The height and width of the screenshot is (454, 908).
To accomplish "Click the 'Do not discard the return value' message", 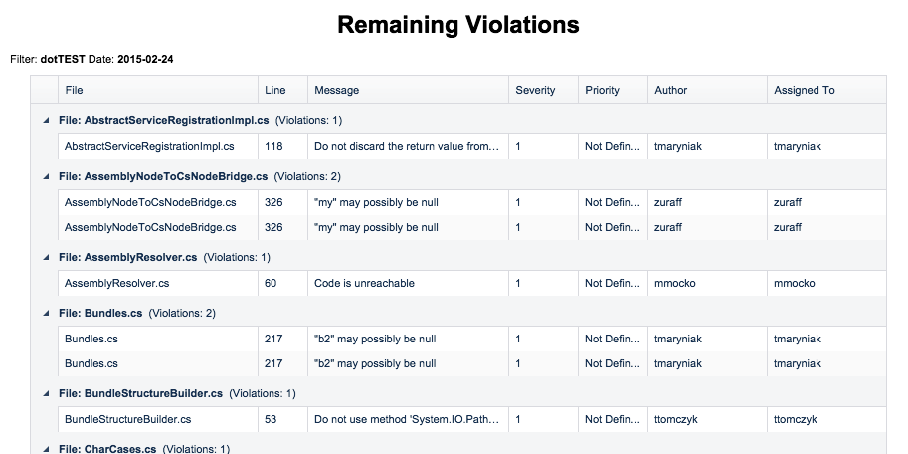I will click(x=407, y=147).
